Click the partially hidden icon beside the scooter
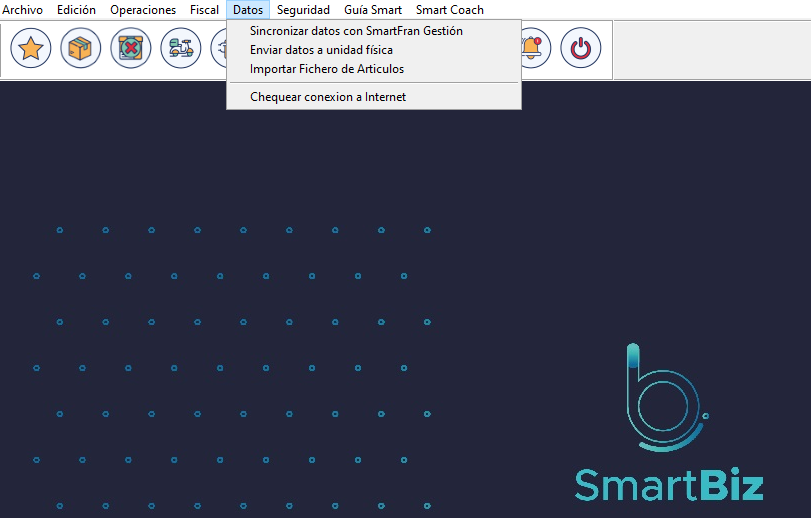This screenshot has width=811, height=518. (x=219, y=48)
